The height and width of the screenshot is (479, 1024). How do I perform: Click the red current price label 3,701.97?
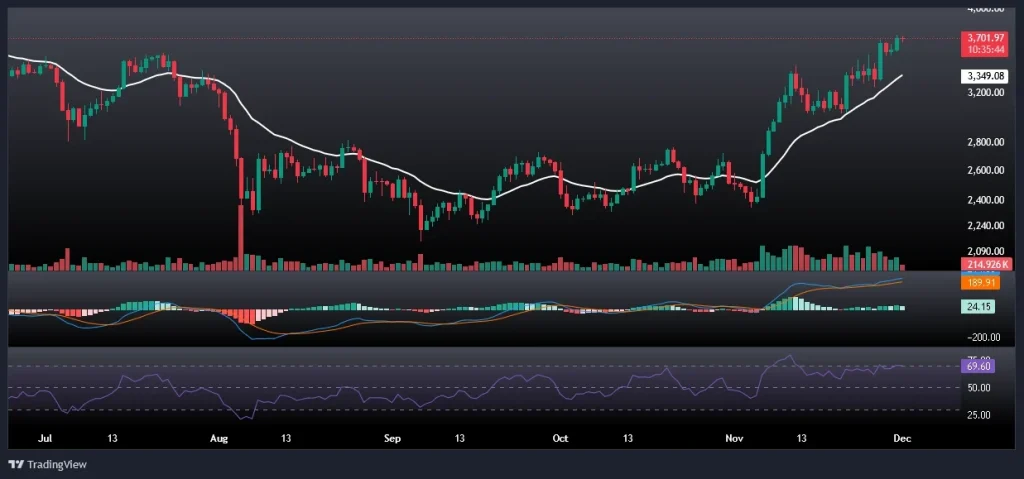pyautogui.click(x=981, y=38)
